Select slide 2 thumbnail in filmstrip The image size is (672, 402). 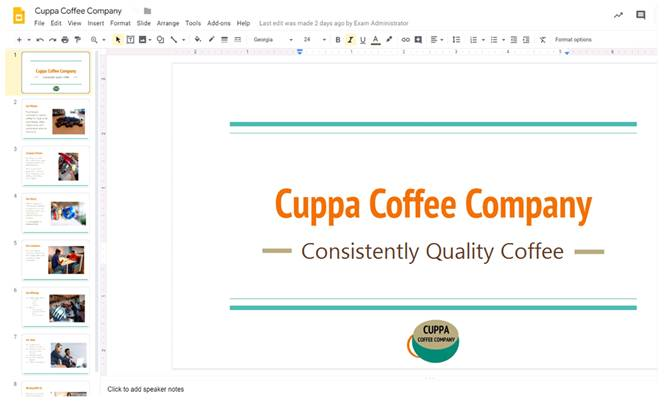click(x=56, y=120)
